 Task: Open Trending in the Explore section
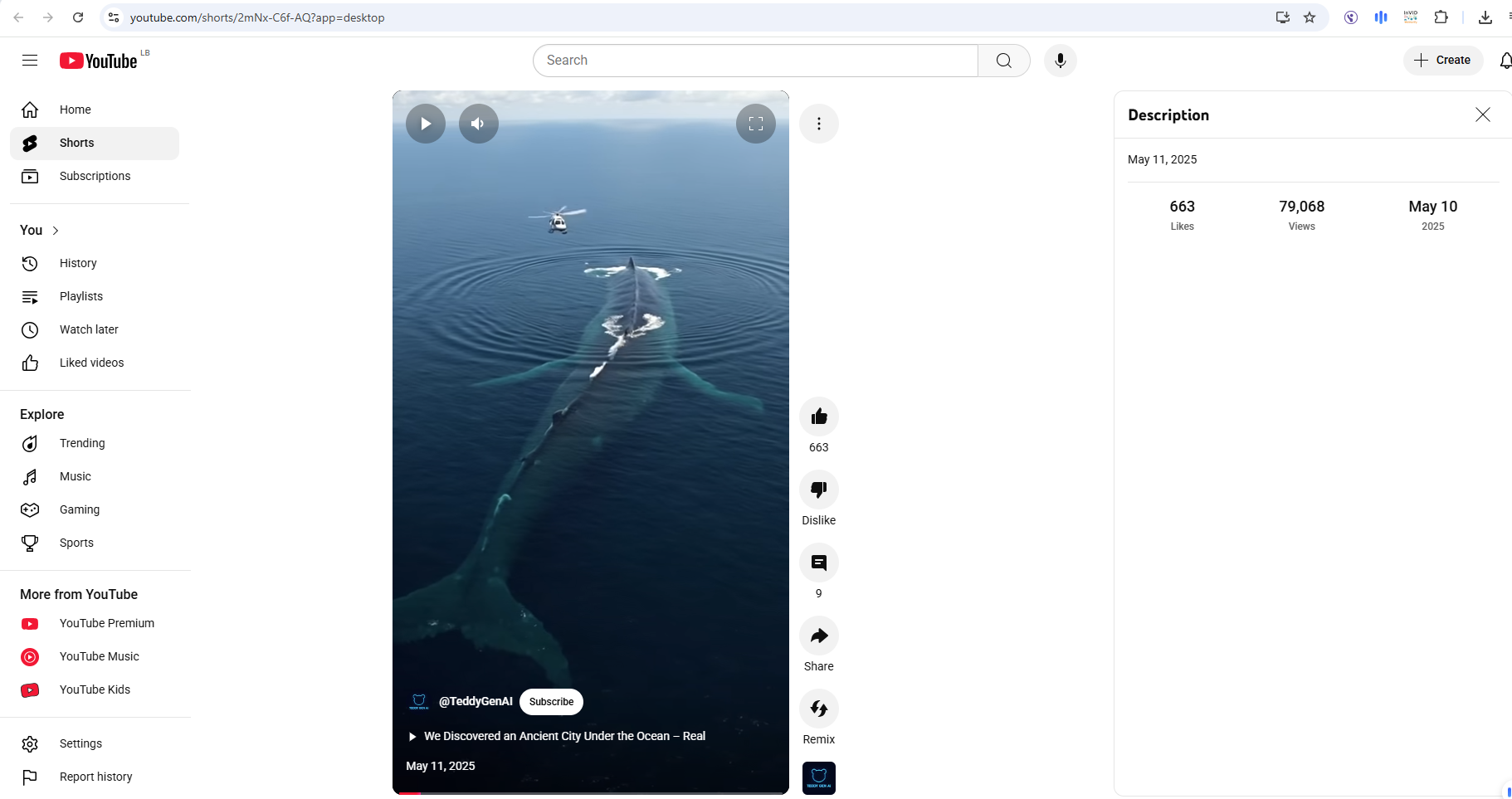[82, 443]
